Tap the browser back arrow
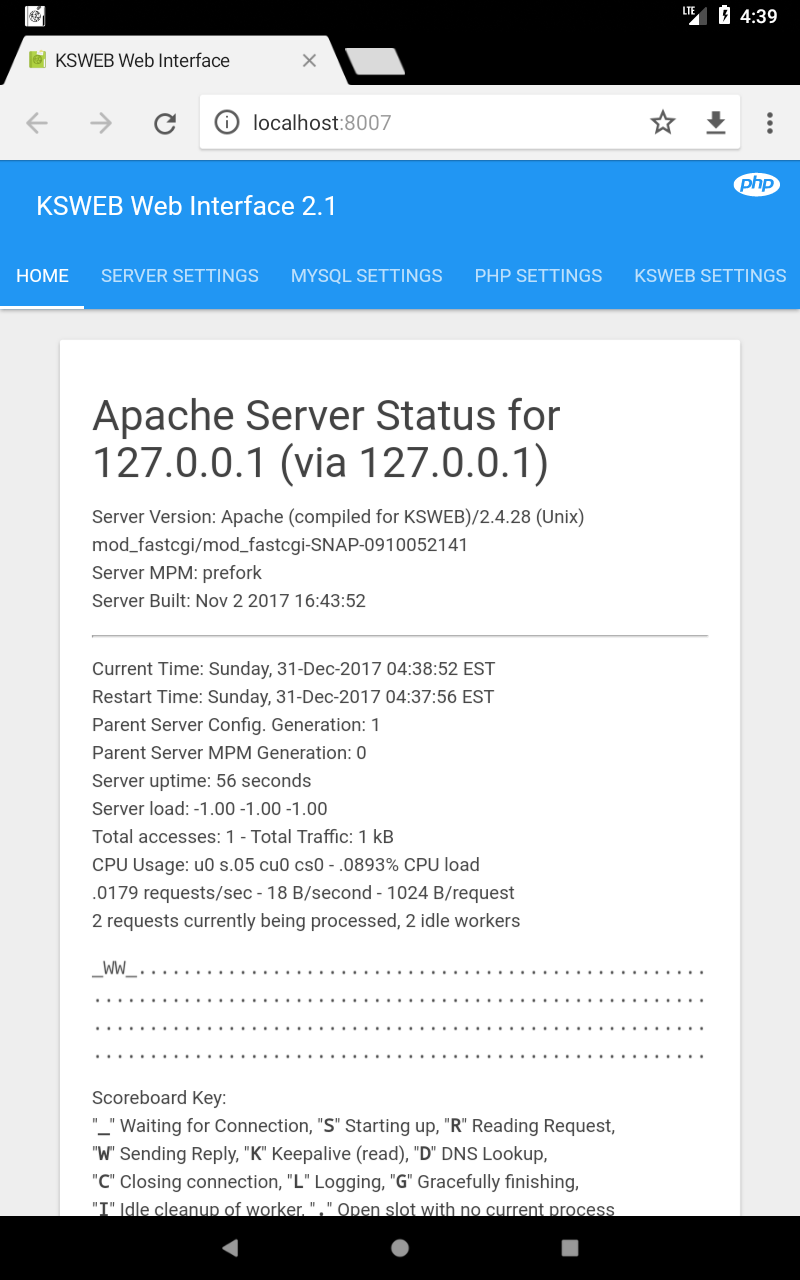The height and width of the screenshot is (1280, 800). [x=37, y=123]
